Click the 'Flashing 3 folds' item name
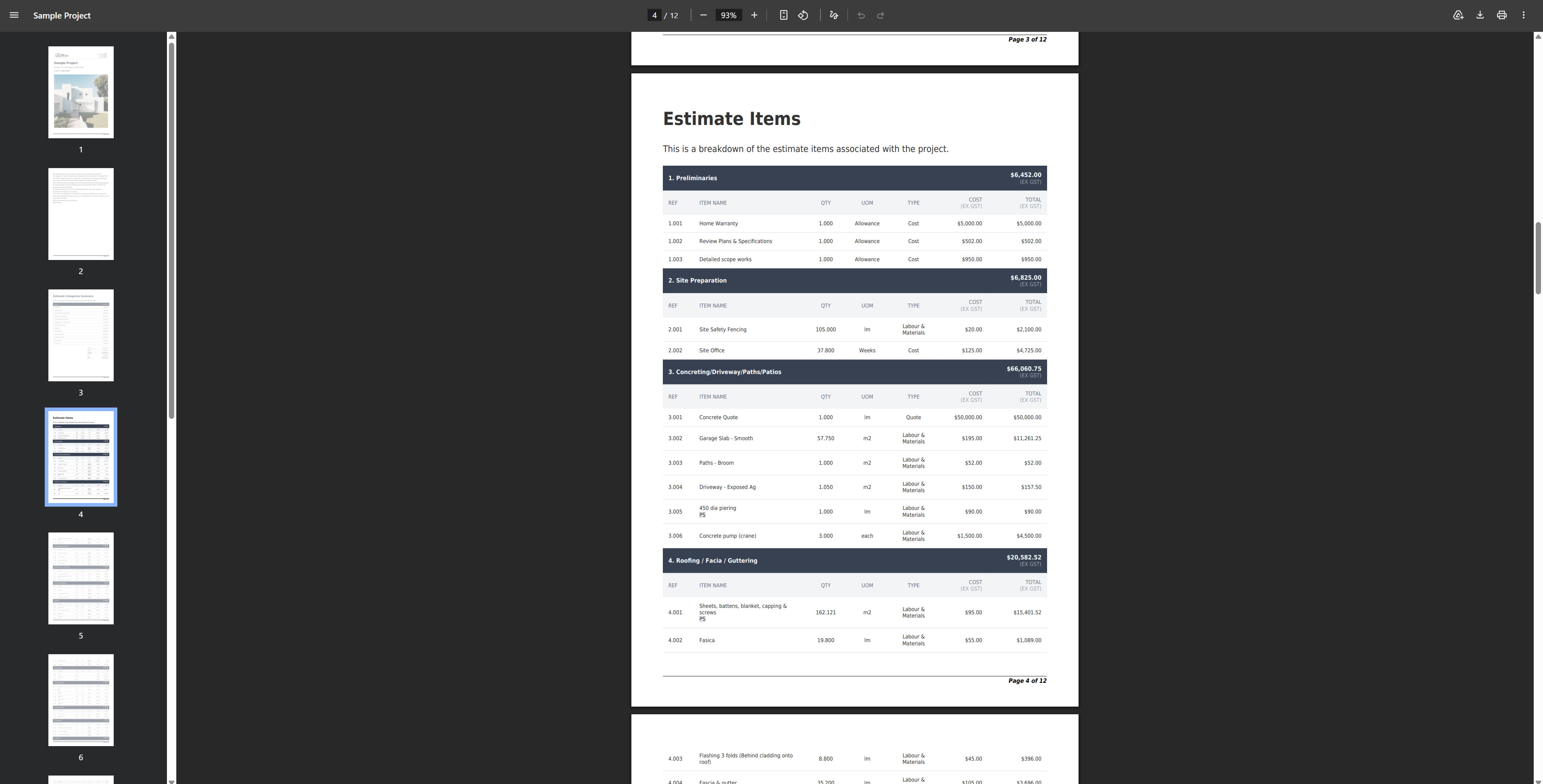The width and height of the screenshot is (1543, 784). point(746,759)
